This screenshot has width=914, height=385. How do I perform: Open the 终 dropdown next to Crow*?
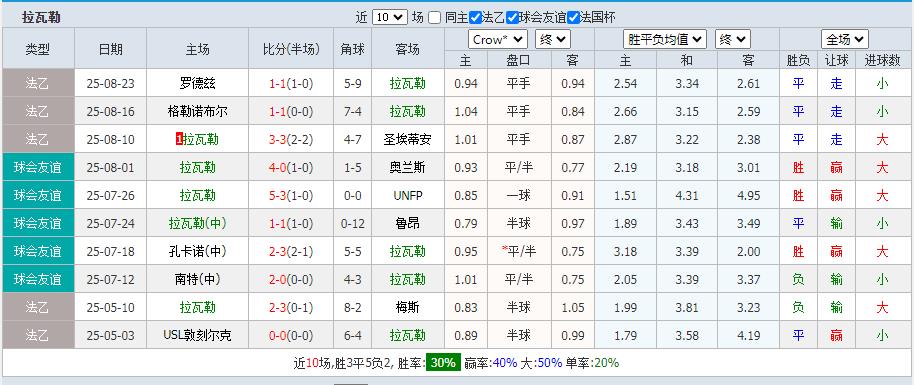coord(553,40)
